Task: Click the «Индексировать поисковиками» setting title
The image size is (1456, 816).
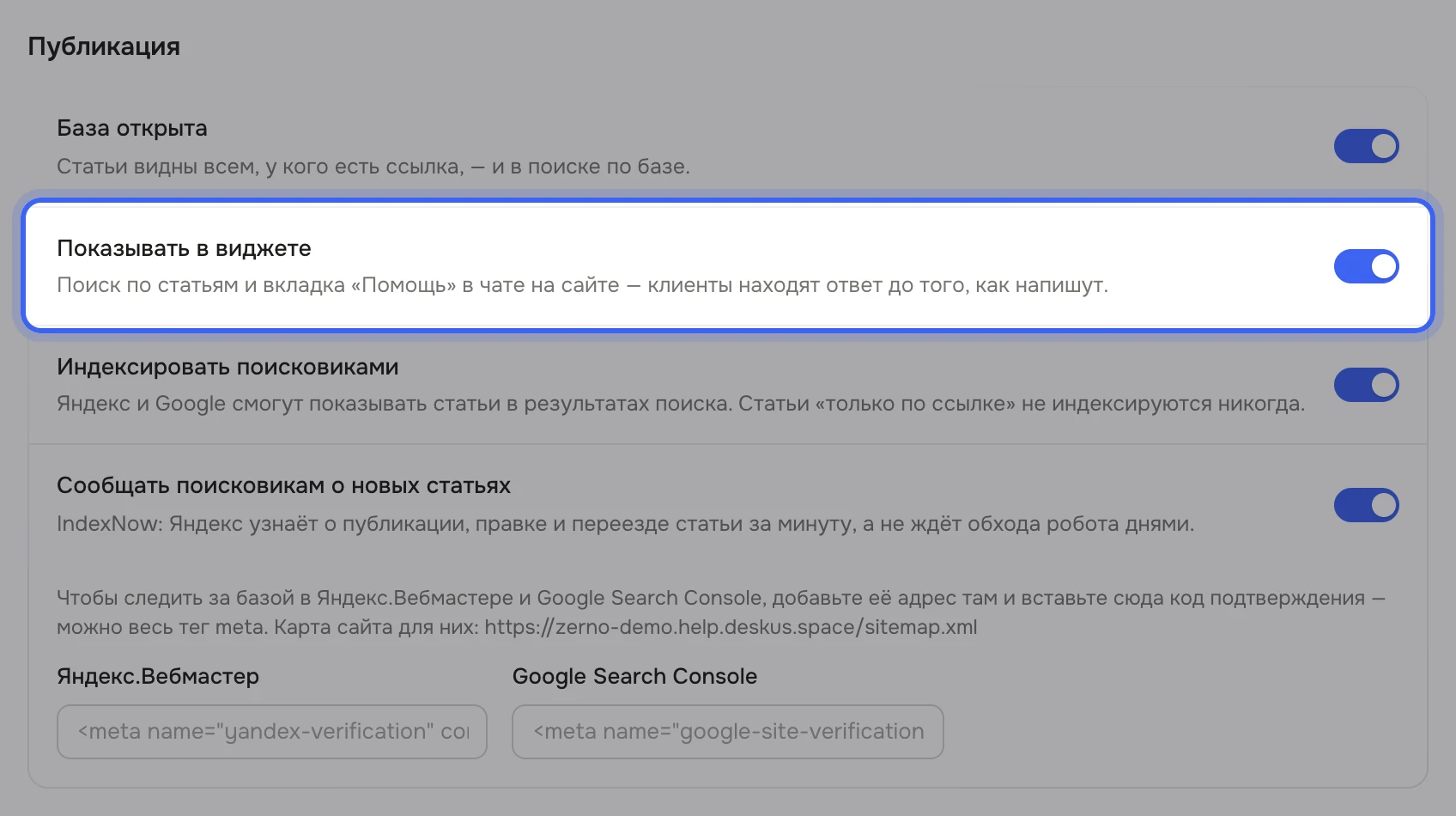Action: click(227, 367)
